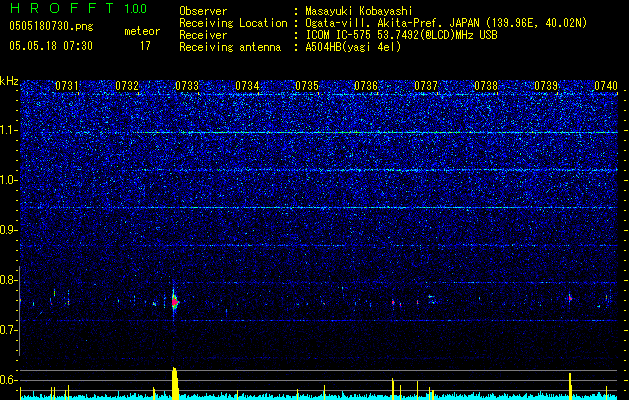Click the 0.8 frequency axis label
This screenshot has height=400, width=629.
click(x=8, y=280)
